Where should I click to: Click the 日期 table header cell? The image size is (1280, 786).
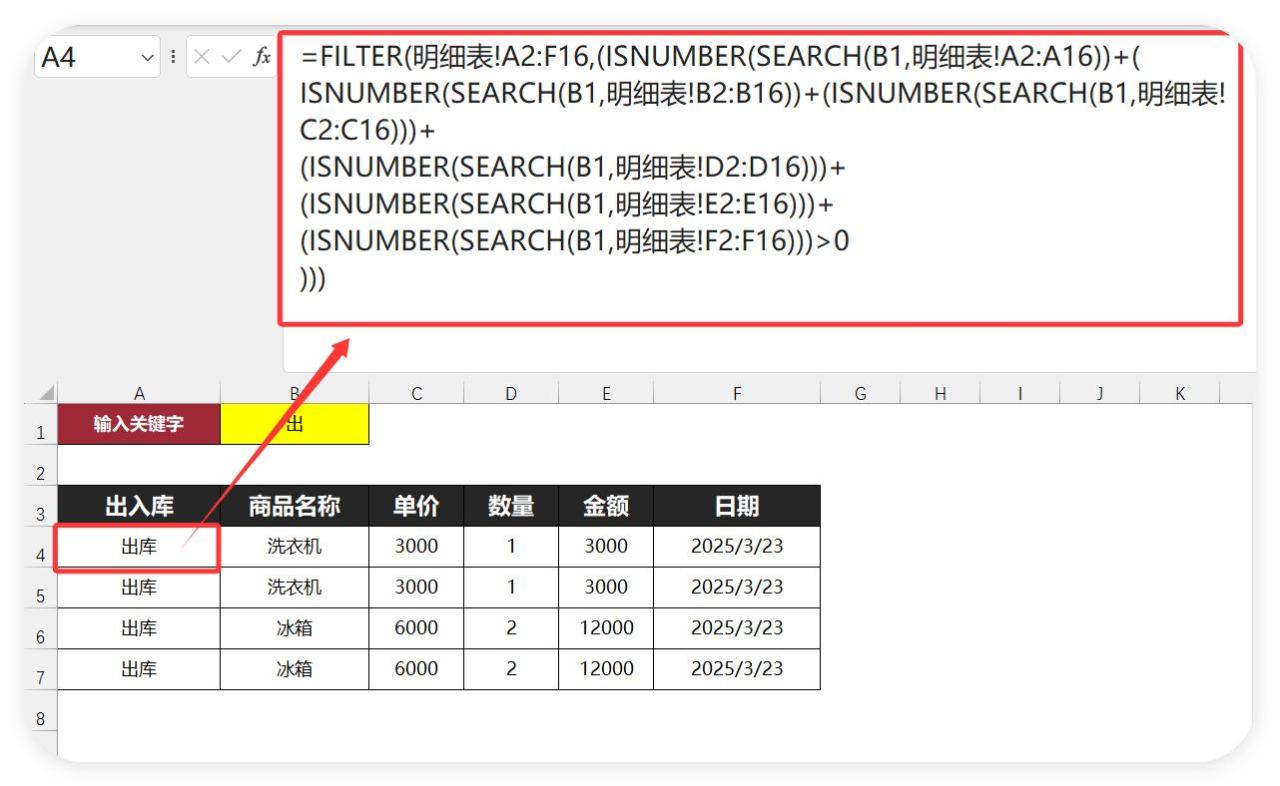737,506
